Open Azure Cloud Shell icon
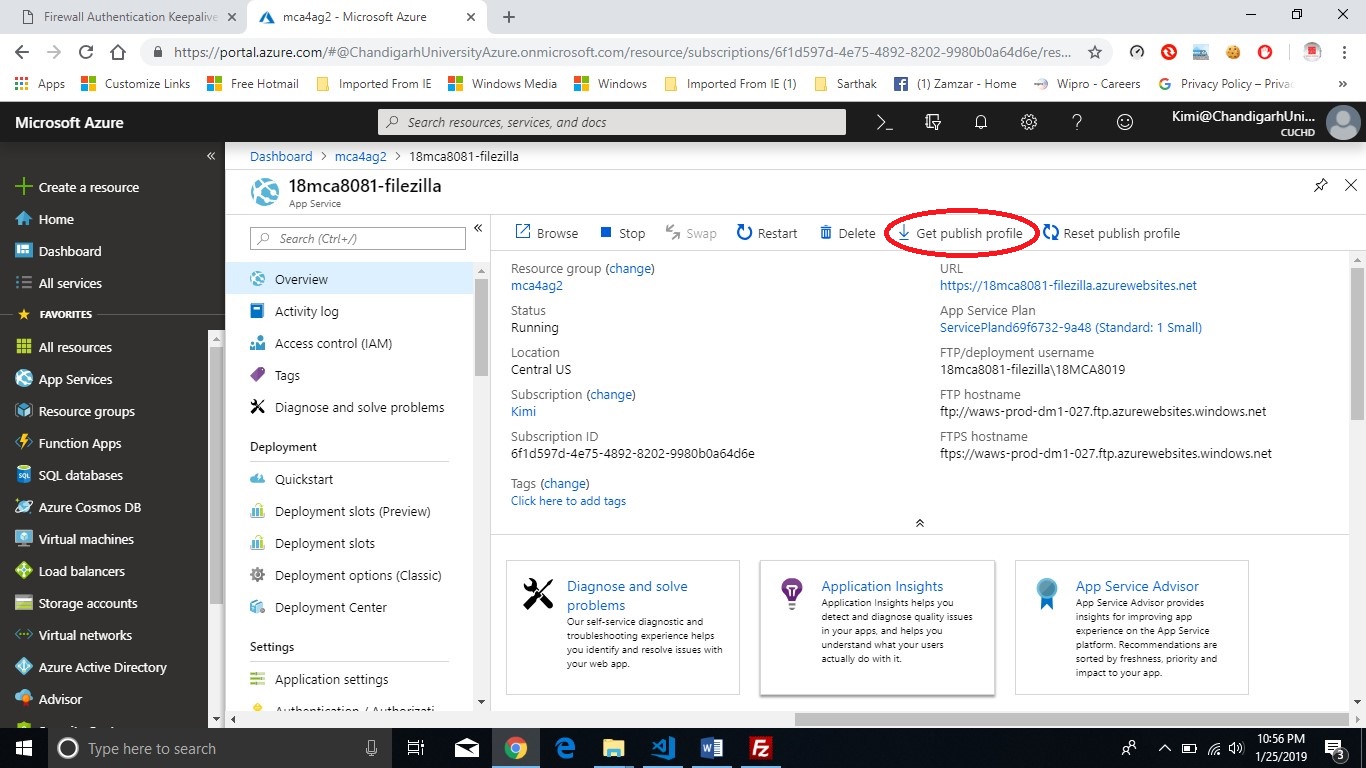Screen dimensions: 1366x768 pos(884,122)
